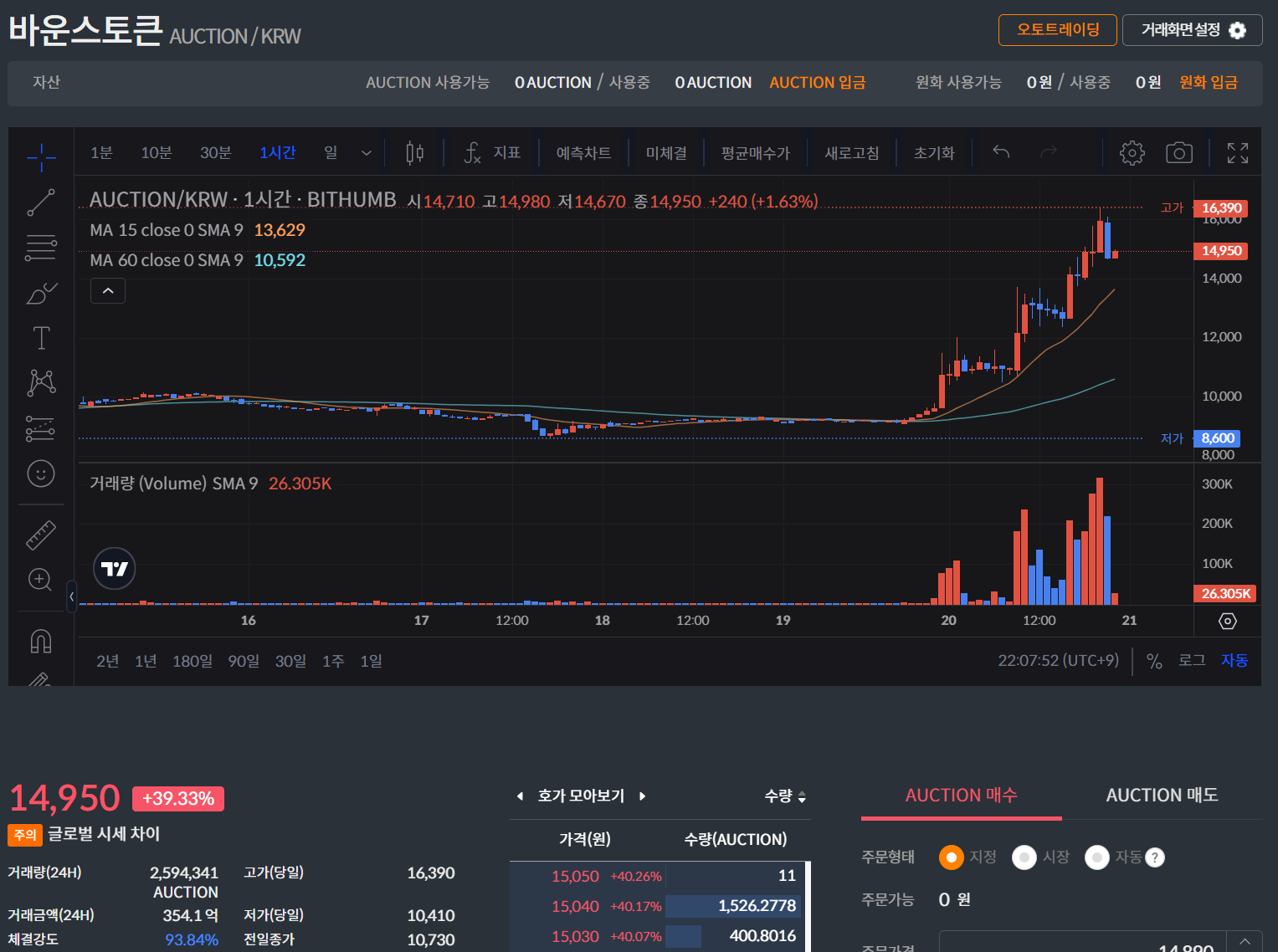This screenshot has height=952, width=1278.
Task: Select the ruler measure tool
Action: 41,535
